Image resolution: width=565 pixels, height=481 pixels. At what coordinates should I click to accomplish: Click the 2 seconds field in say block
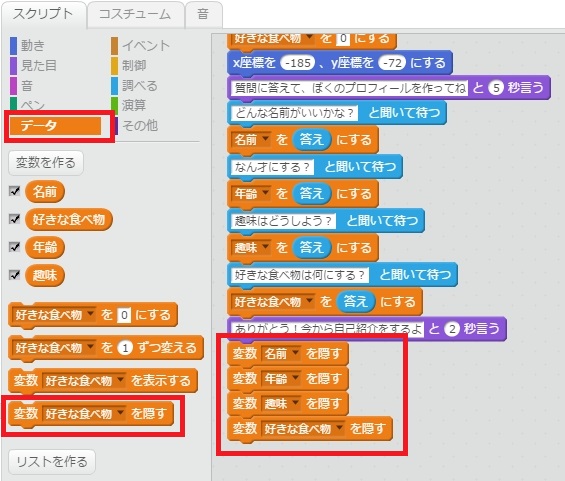click(452, 329)
